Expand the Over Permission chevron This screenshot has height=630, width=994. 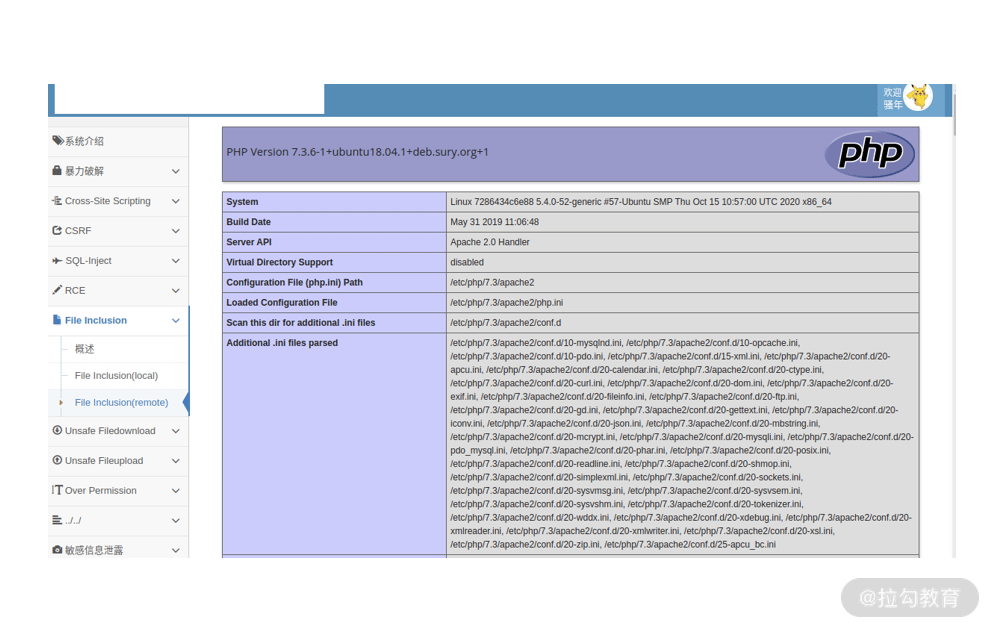(x=176, y=491)
